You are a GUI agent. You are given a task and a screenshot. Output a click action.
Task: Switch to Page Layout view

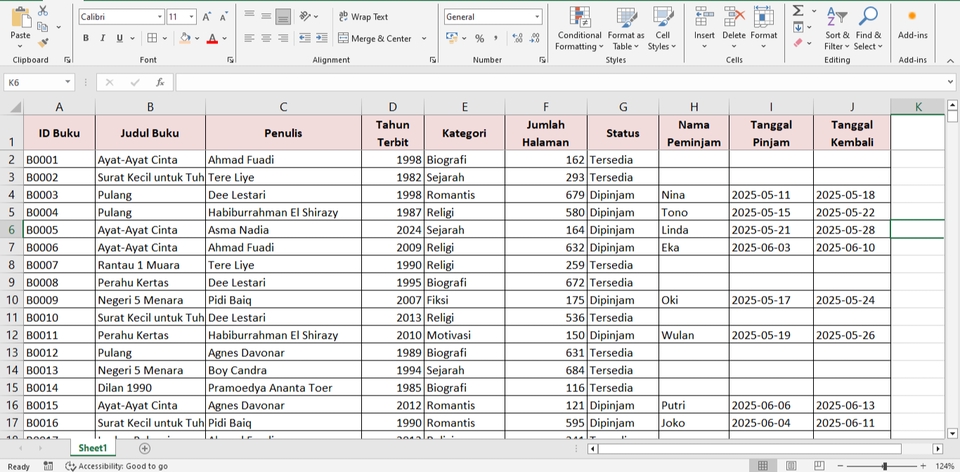point(791,466)
